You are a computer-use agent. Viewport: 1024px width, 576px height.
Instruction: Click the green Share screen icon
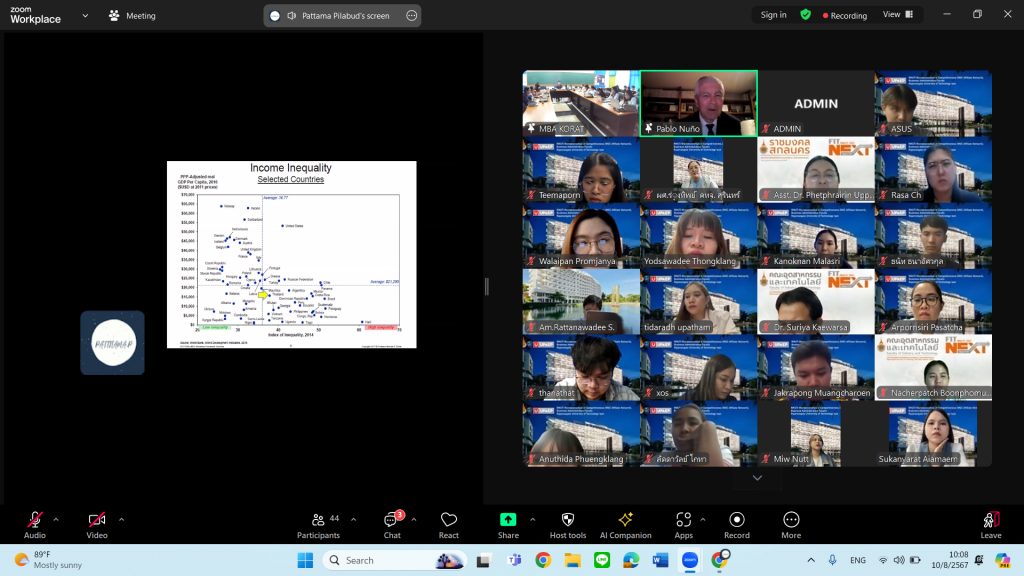click(x=508, y=520)
